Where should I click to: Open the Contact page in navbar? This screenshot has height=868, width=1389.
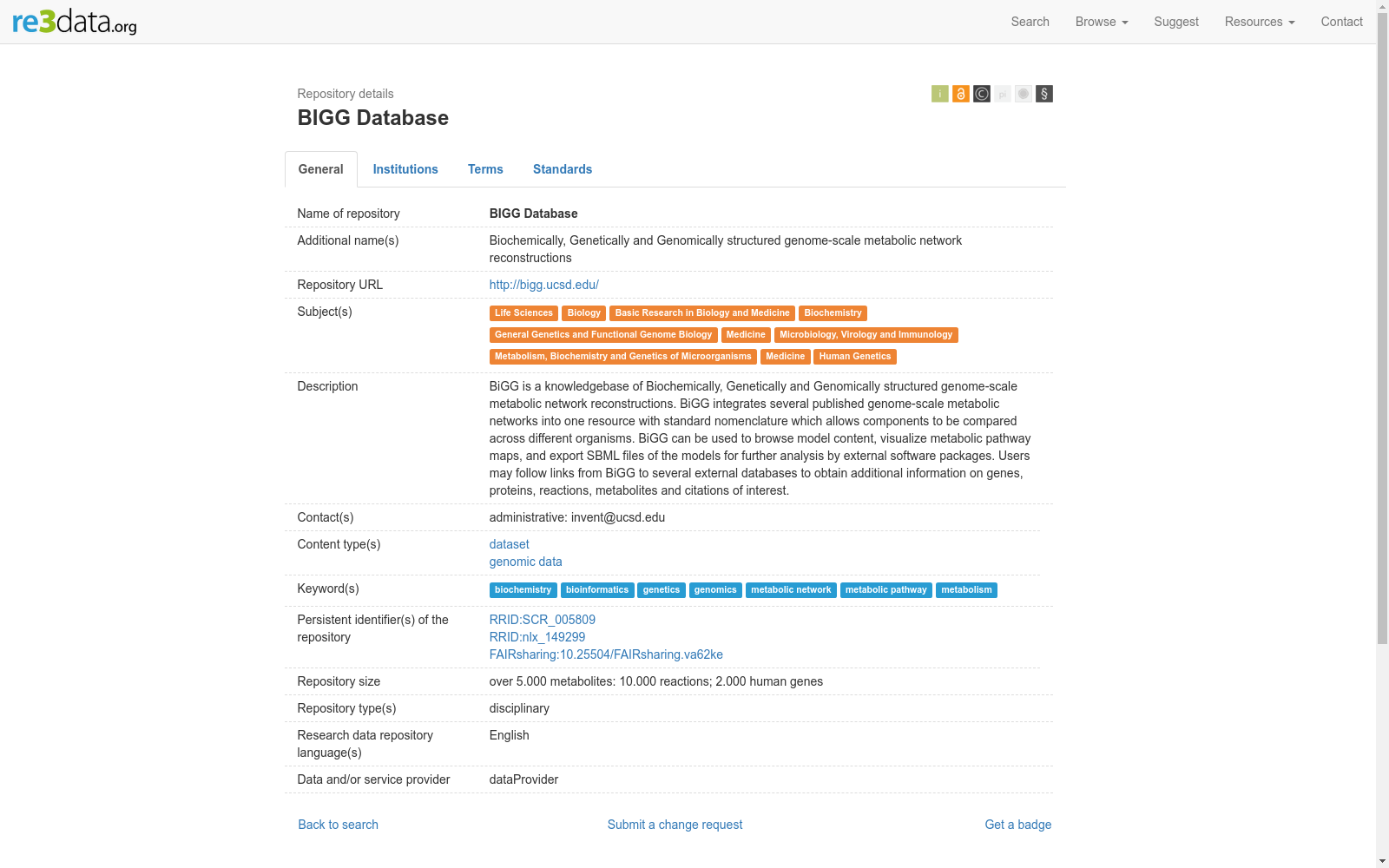(x=1341, y=22)
